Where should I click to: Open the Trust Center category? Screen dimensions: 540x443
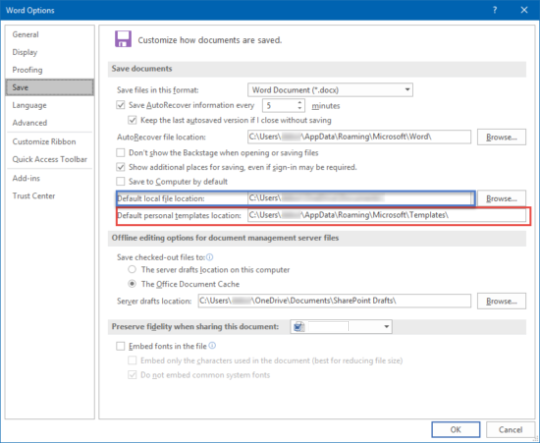point(34,196)
